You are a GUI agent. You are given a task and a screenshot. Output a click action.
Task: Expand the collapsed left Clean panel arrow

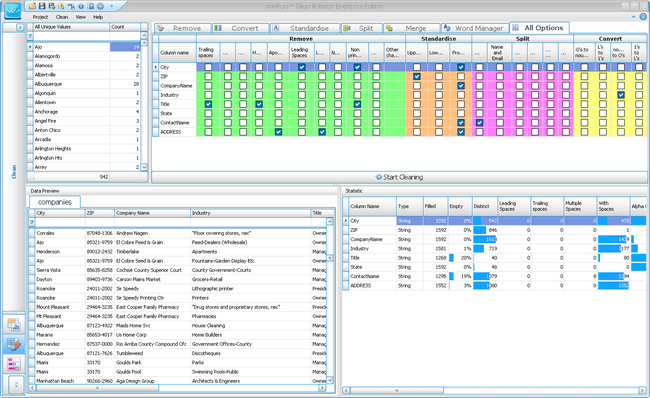pos(20,27)
